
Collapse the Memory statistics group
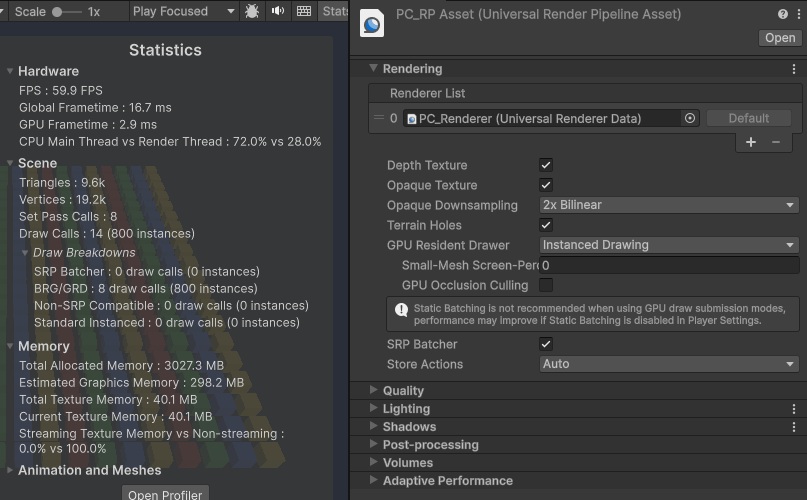[10, 346]
